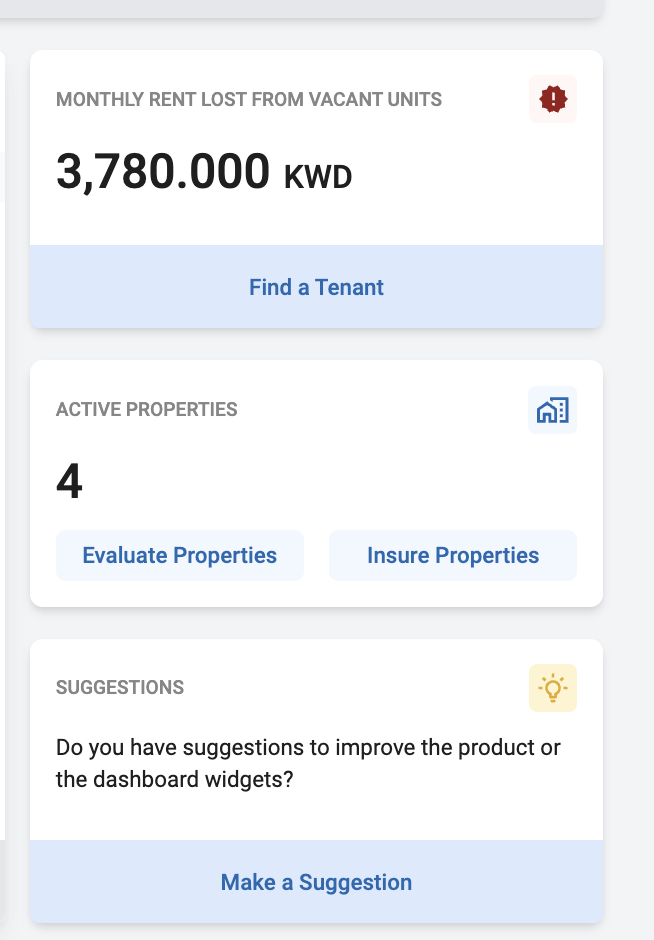The height and width of the screenshot is (940, 654).
Task: Click the yellow lightbulb Suggestions icon
Action: (553, 688)
